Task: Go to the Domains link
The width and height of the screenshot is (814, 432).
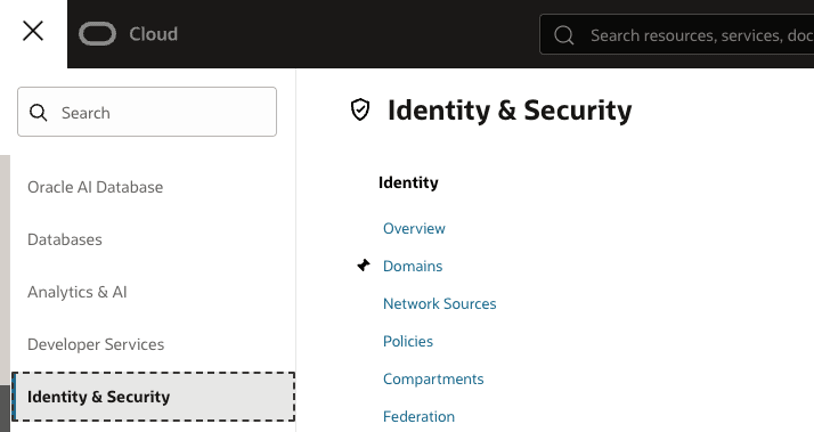Action: [x=413, y=266]
